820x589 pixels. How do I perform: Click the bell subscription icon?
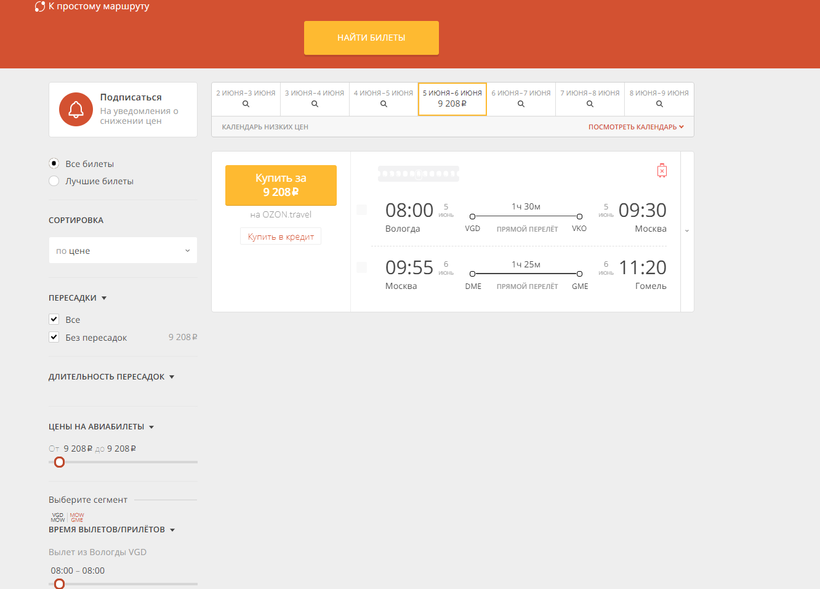point(76,110)
